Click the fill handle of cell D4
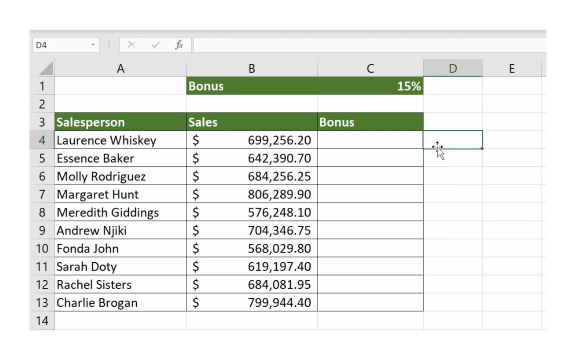 click(482, 148)
